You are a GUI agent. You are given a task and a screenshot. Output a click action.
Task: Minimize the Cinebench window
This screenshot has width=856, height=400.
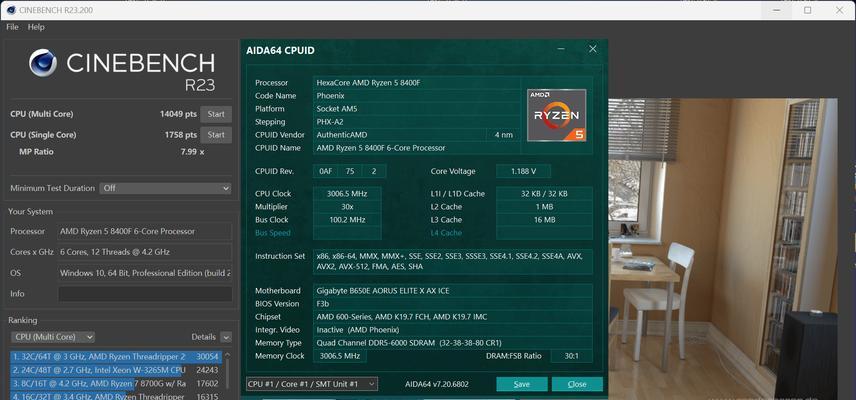(776, 10)
